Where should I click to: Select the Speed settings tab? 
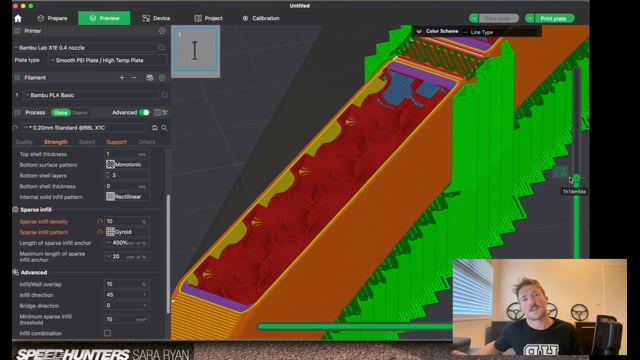point(87,142)
